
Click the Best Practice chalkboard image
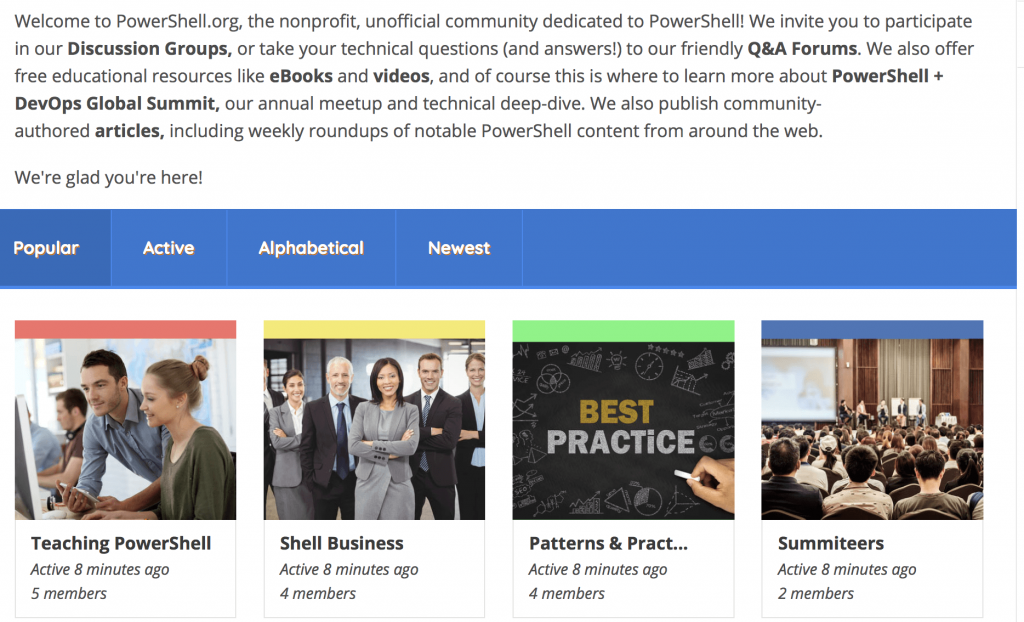tap(623, 425)
